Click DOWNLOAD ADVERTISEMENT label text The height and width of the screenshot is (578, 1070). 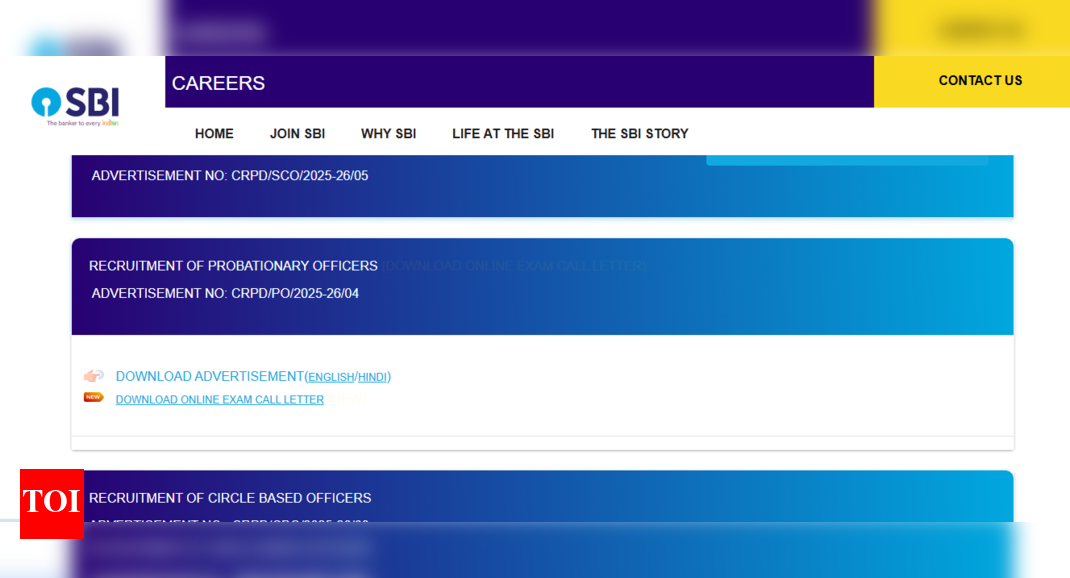tap(209, 377)
